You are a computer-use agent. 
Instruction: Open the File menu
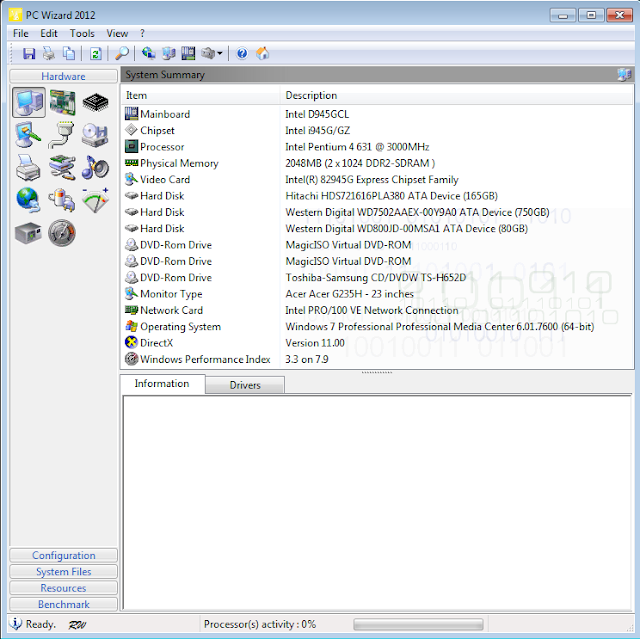tap(21, 33)
